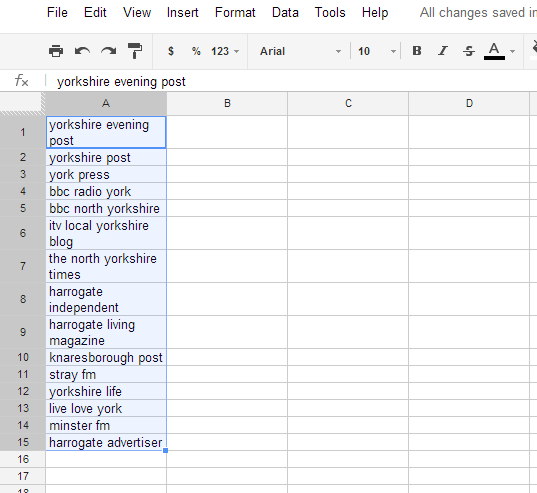The image size is (537, 493).
Task: Open font size 10 dropdown
Action: click(x=377, y=51)
